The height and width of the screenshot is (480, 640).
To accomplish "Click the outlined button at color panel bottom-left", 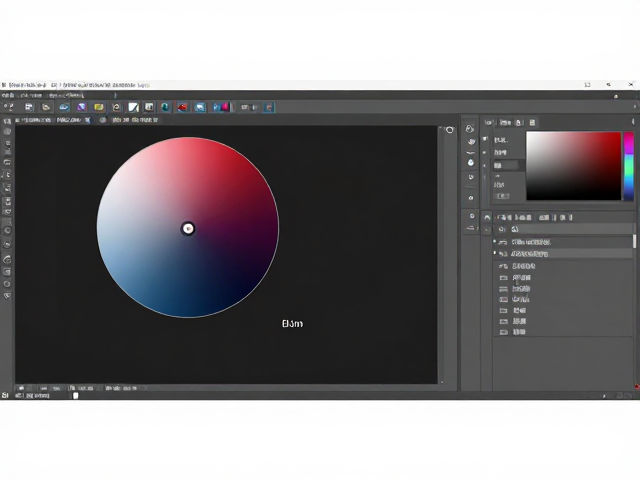I will [502, 196].
